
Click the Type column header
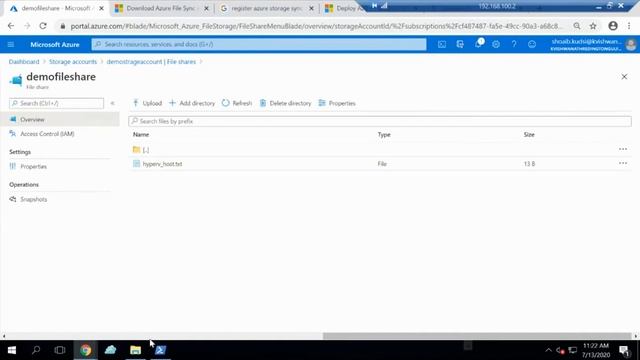pos(384,134)
